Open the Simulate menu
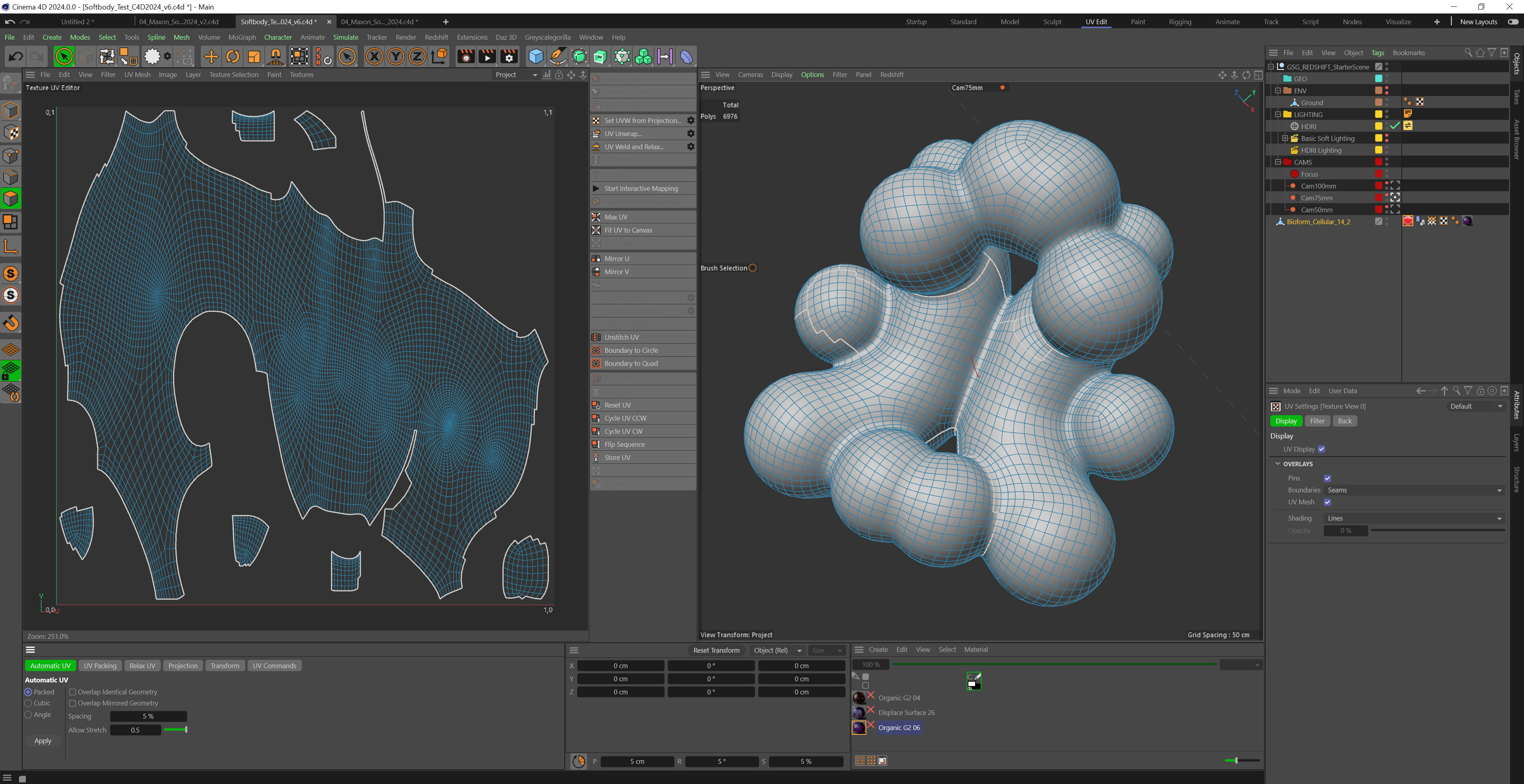 [x=346, y=37]
